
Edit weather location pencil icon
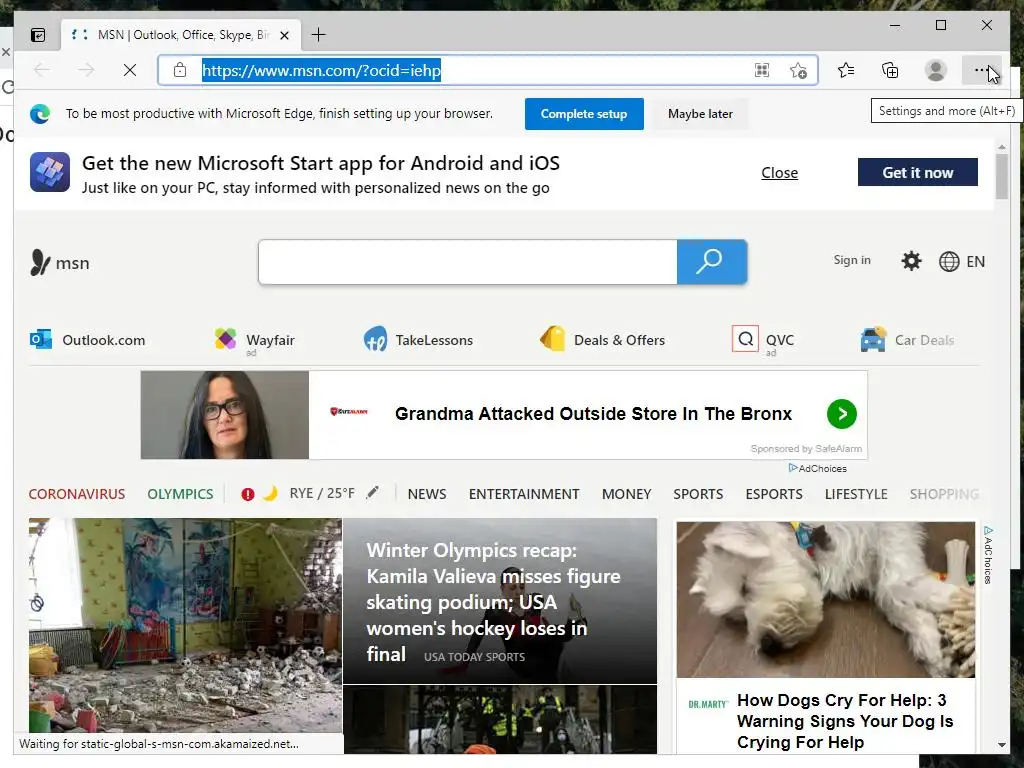(372, 492)
